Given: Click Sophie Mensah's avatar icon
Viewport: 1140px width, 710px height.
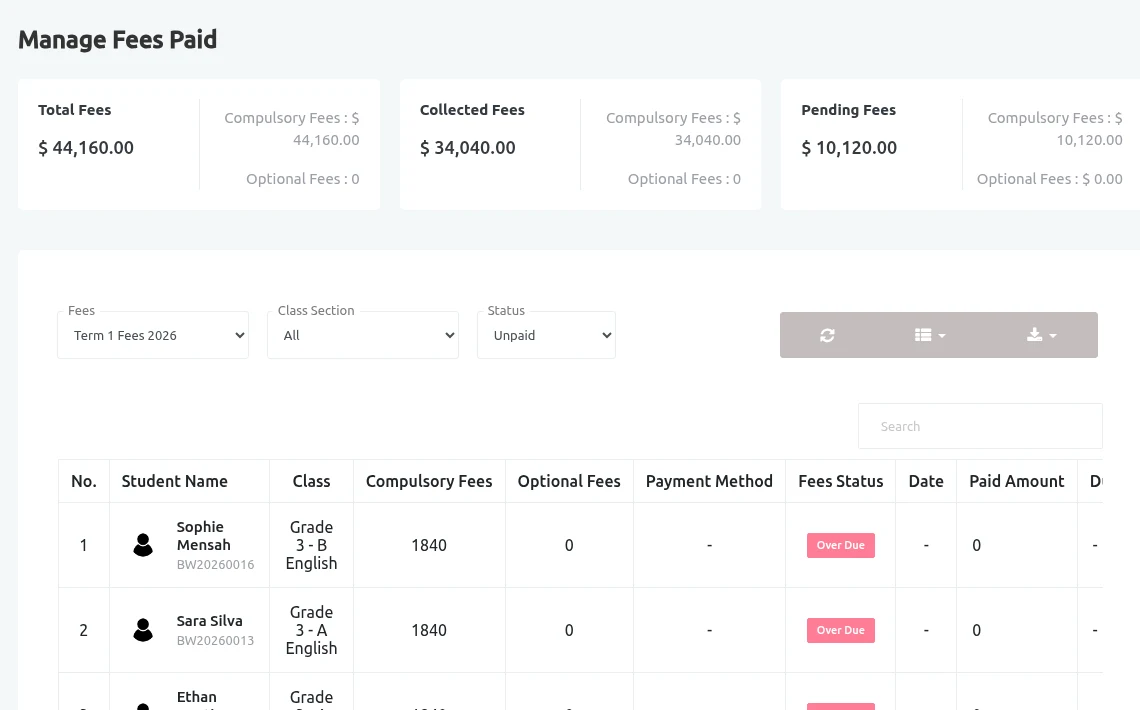Looking at the screenshot, I should pyautogui.click(x=143, y=545).
